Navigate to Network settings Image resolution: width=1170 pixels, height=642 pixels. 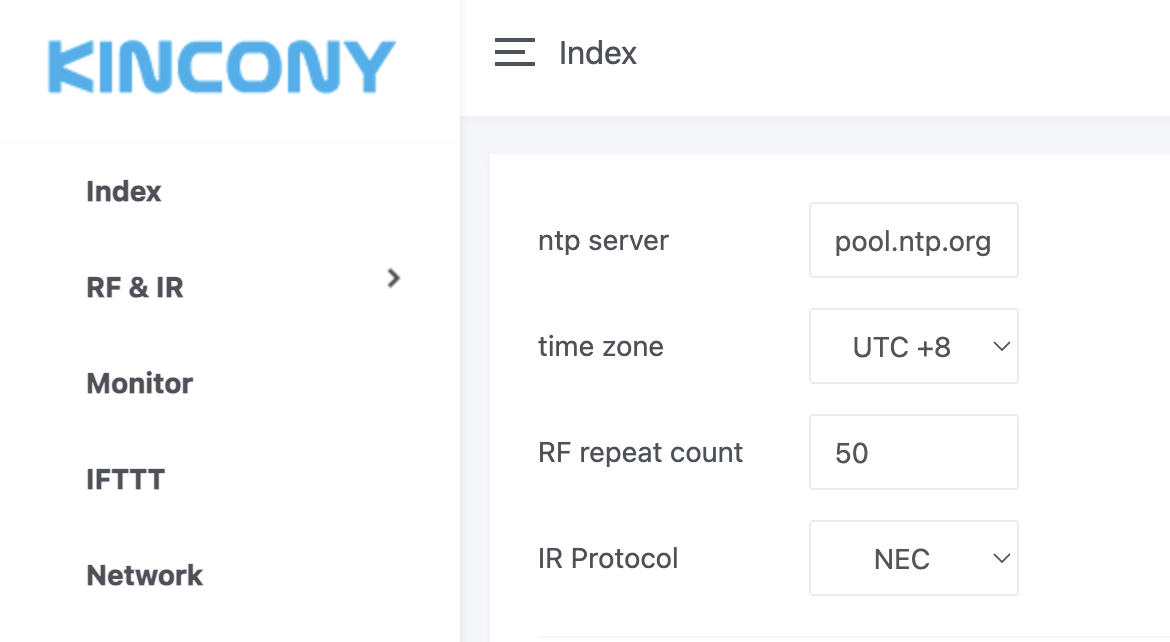tap(145, 575)
